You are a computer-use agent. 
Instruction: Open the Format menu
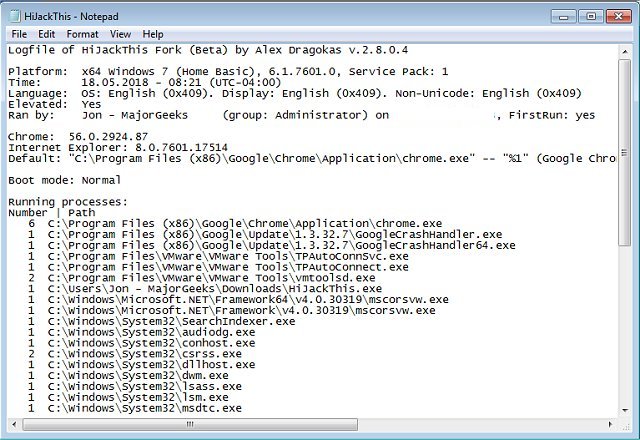82,34
